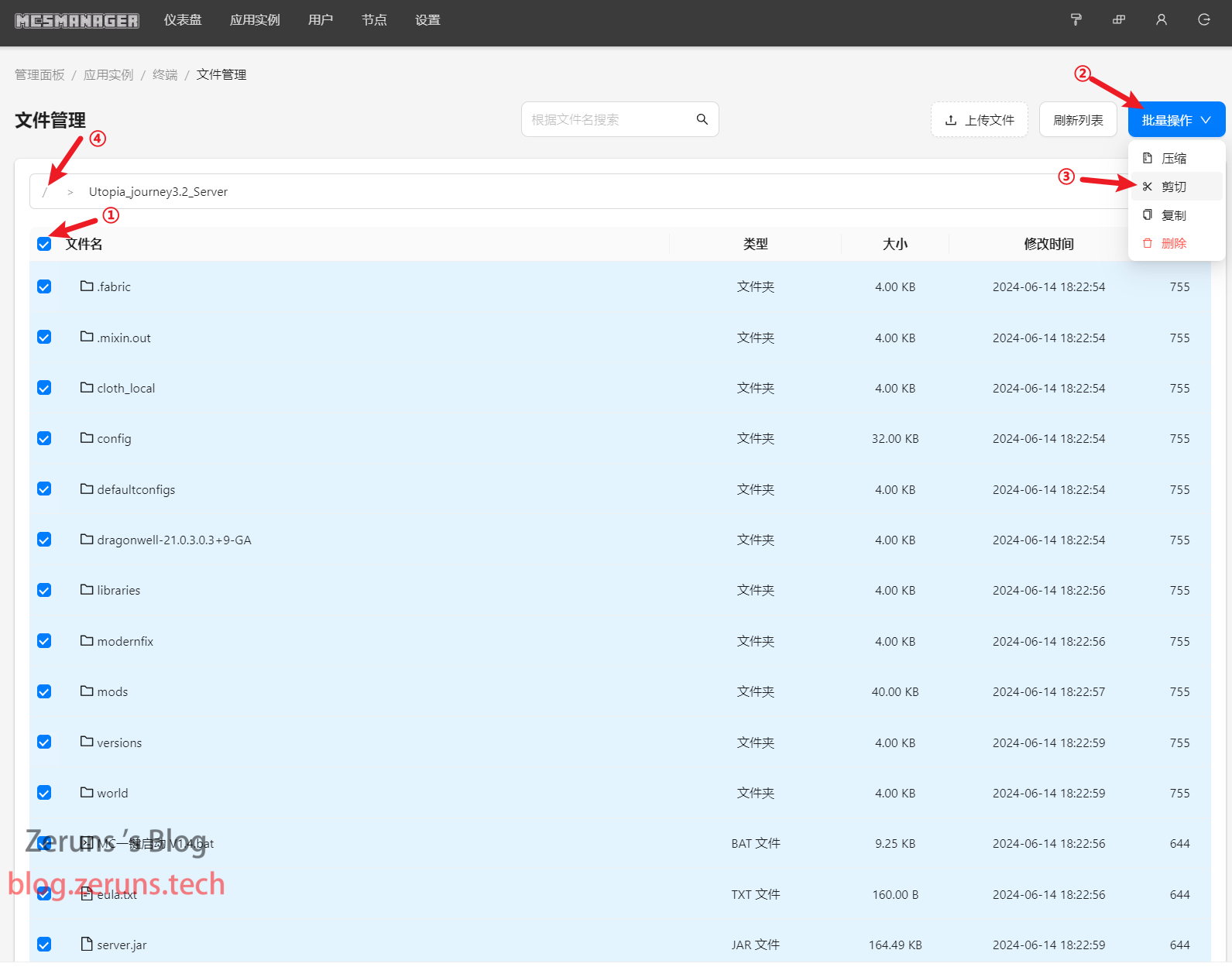
Task: Open the mods folder name
Action: click(x=112, y=691)
